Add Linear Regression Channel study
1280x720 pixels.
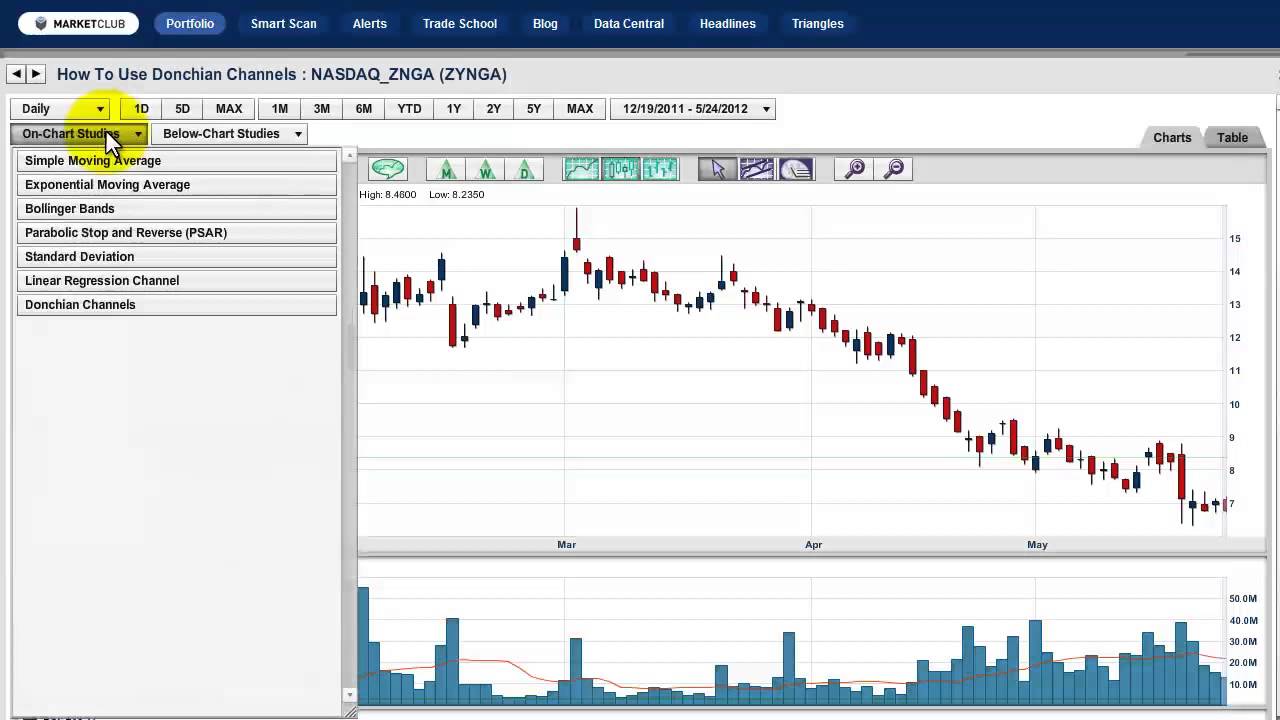[x=177, y=280]
